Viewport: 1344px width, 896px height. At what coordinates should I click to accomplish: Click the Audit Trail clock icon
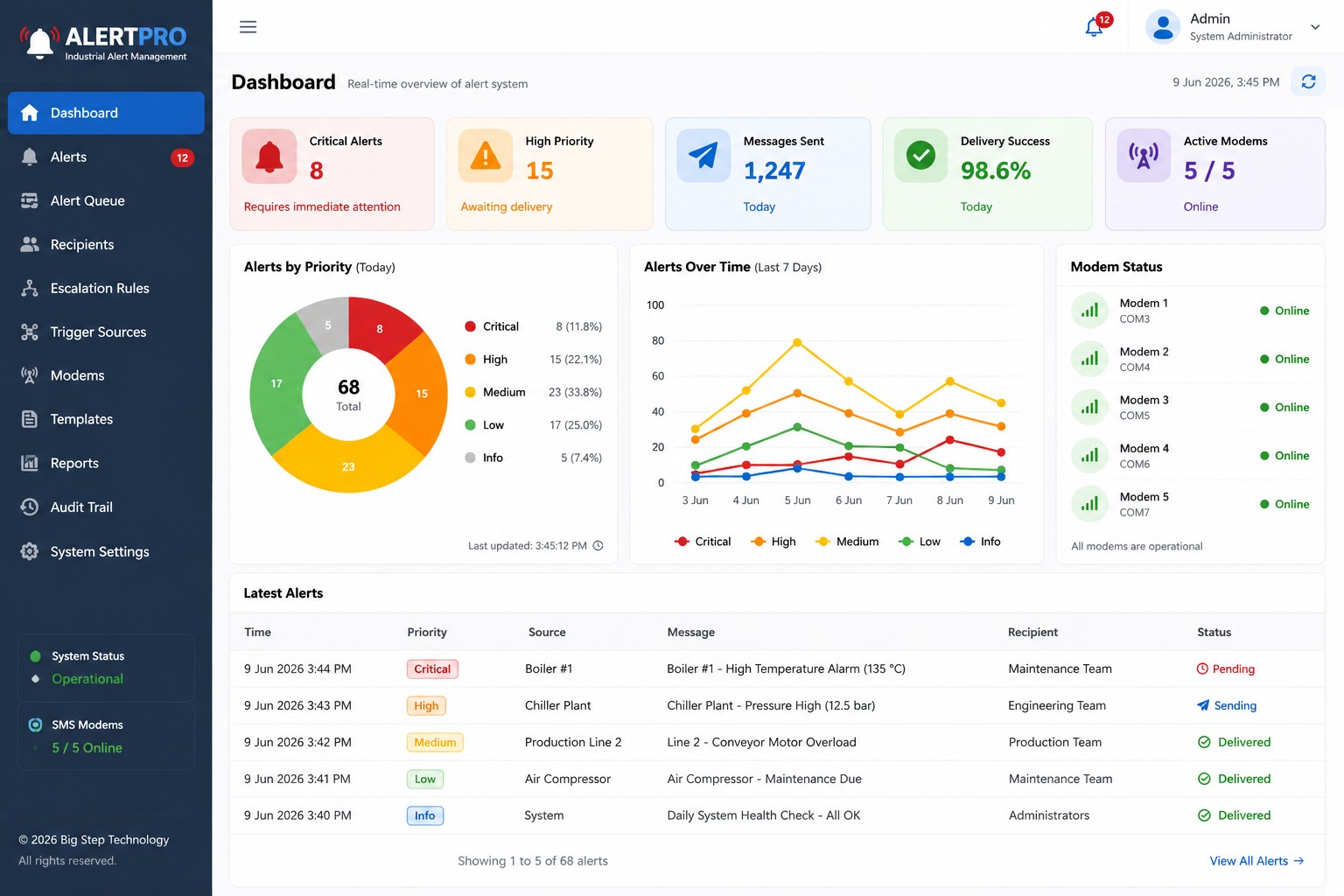pos(30,507)
